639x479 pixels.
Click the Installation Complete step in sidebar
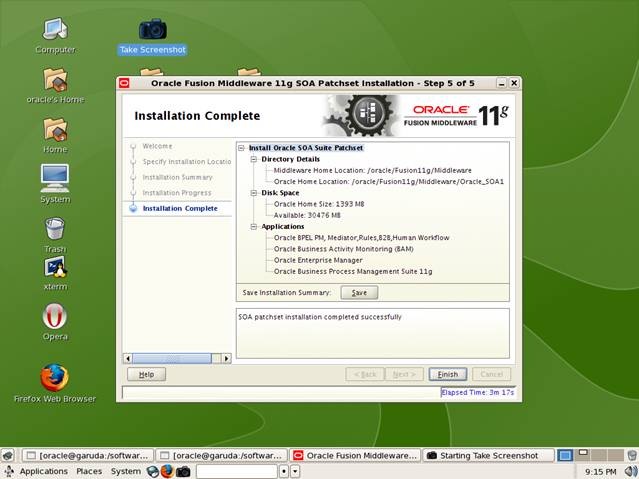coord(180,208)
